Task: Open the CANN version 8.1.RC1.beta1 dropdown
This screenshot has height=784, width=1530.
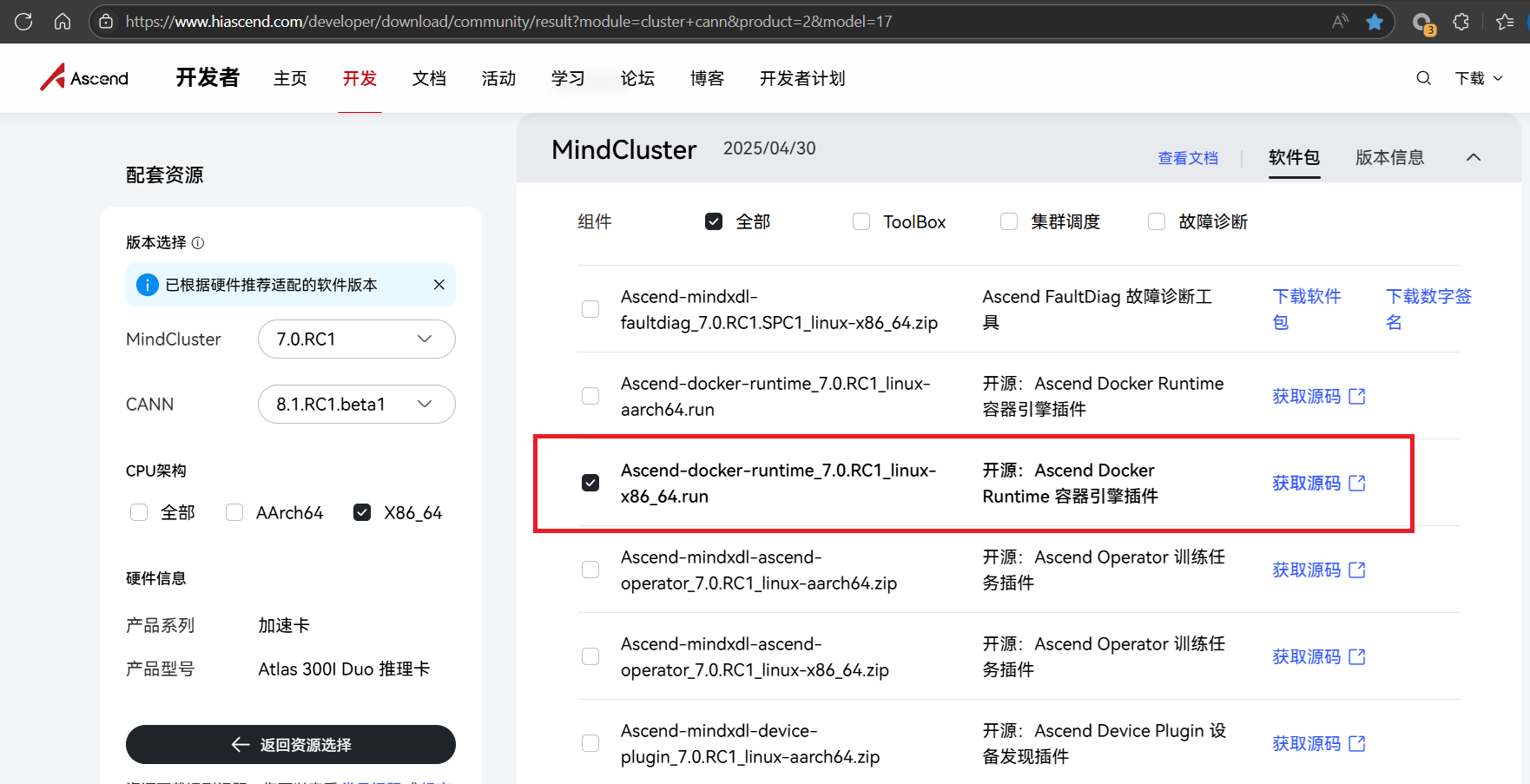Action: click(357, 405)
